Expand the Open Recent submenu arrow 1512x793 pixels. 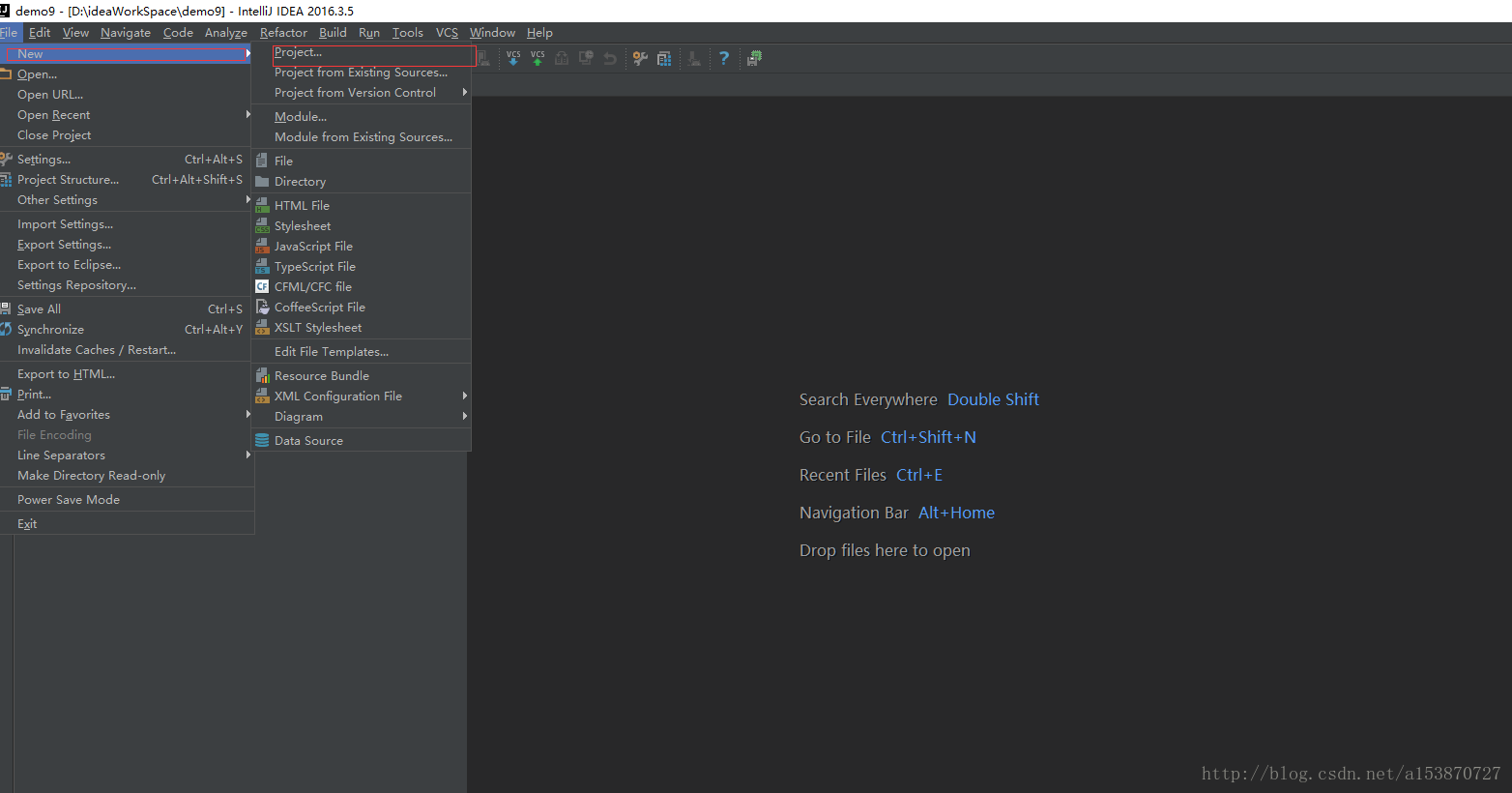tap(248, 114)
